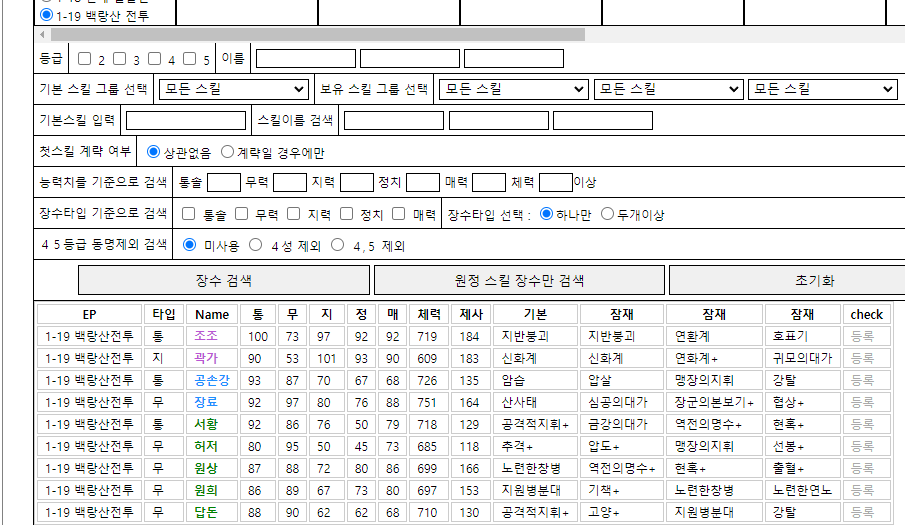This screenshot has height=525, width=905.
Task: Click the Name column header
Action: pyautogui.click(x=212, y=314)
